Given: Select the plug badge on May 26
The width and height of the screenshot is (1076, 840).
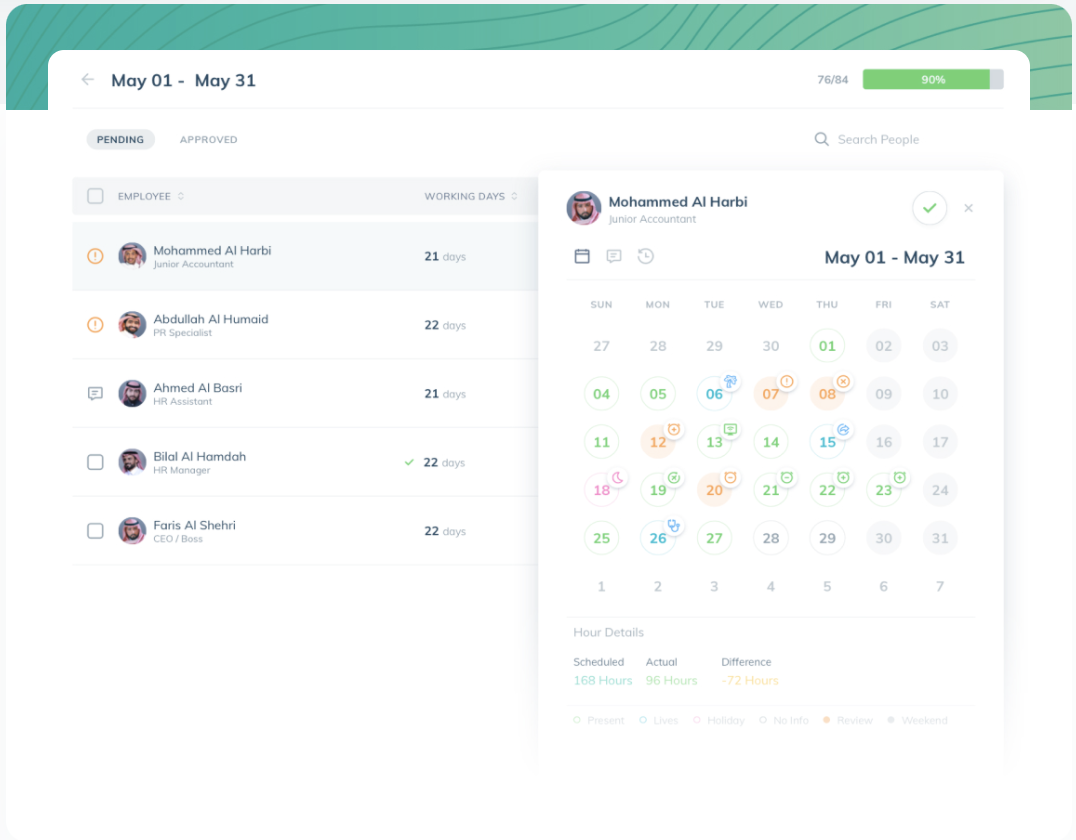Looking at the screenshot, I should pyautogui.click(x=672, y=525).
